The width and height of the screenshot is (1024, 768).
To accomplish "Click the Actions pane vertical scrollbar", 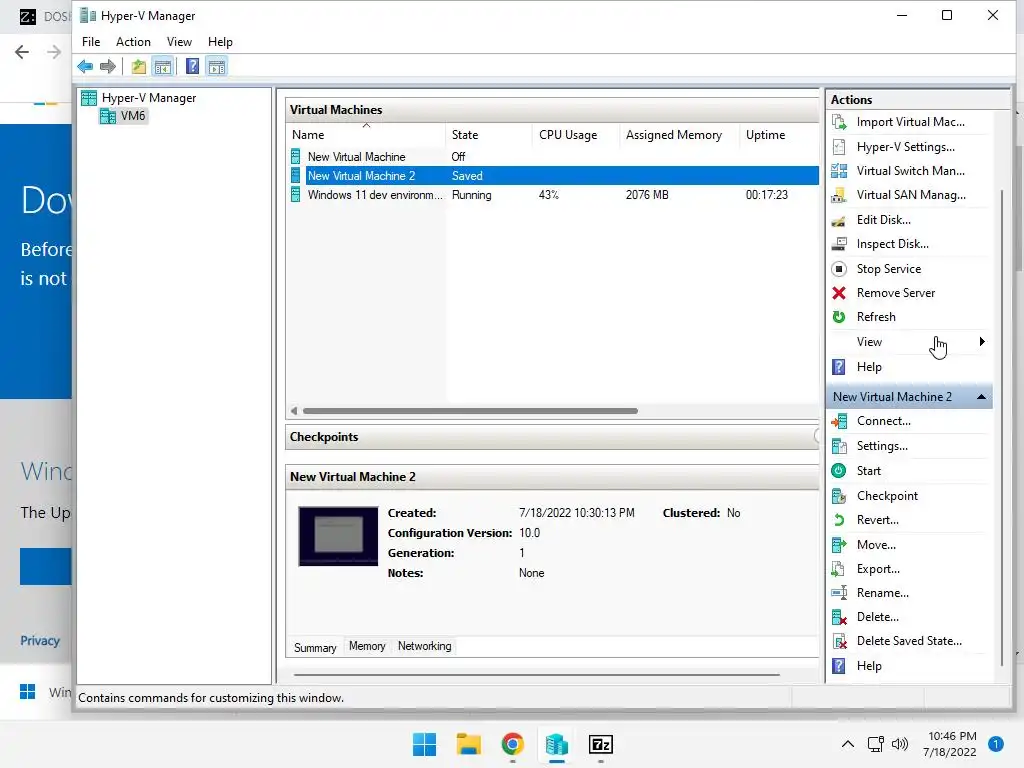I will [x=1002, y=428].
